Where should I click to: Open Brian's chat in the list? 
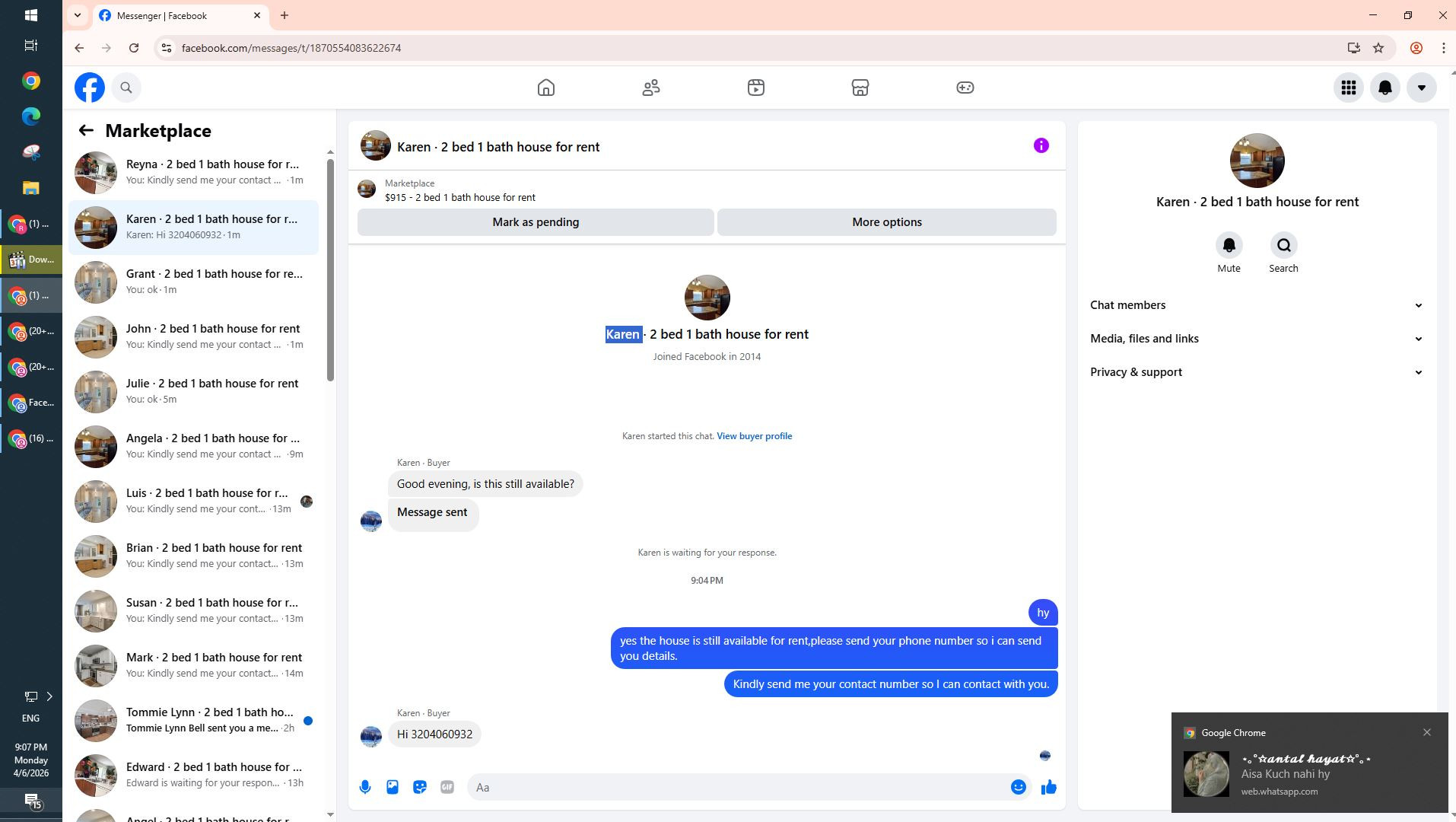click(x=194, y=556)
